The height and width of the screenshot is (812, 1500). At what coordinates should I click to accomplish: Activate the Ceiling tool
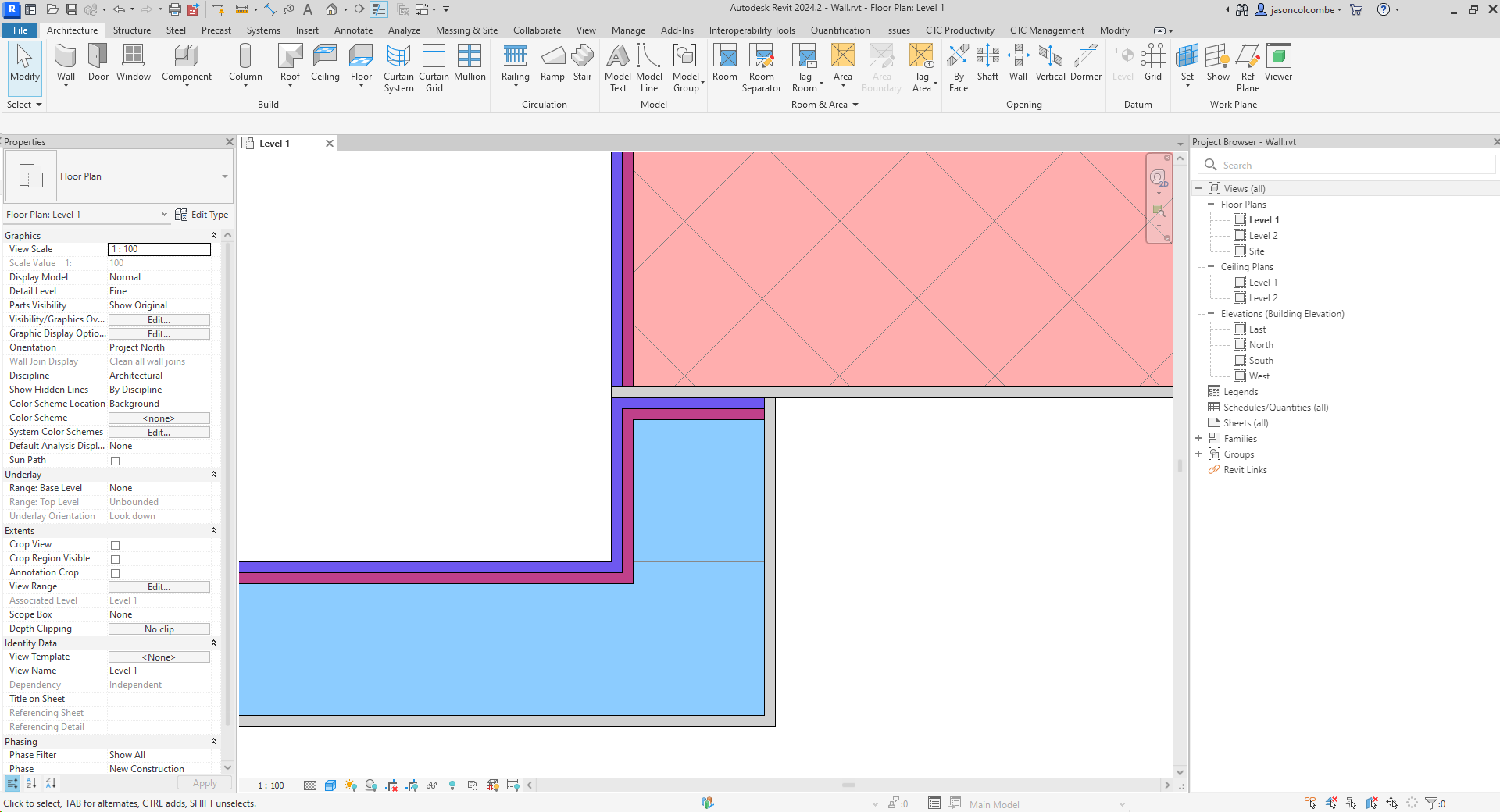click(325, 62)
